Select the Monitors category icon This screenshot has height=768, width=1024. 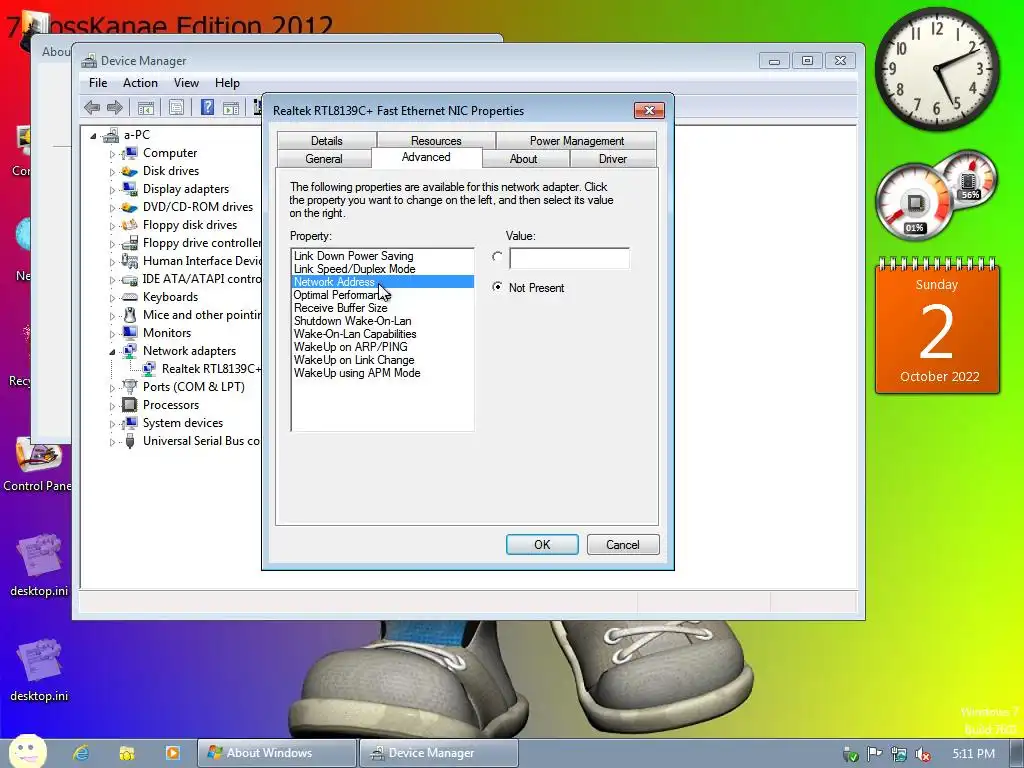tap(130, 333)
